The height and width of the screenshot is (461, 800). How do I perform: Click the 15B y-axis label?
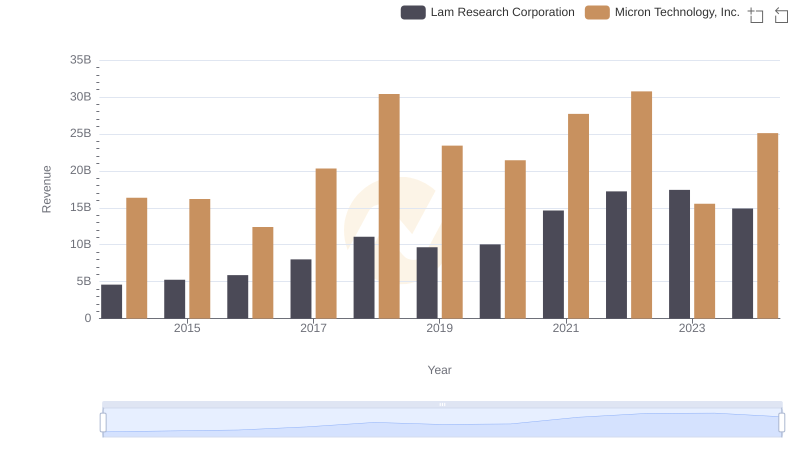coord(81,207)
